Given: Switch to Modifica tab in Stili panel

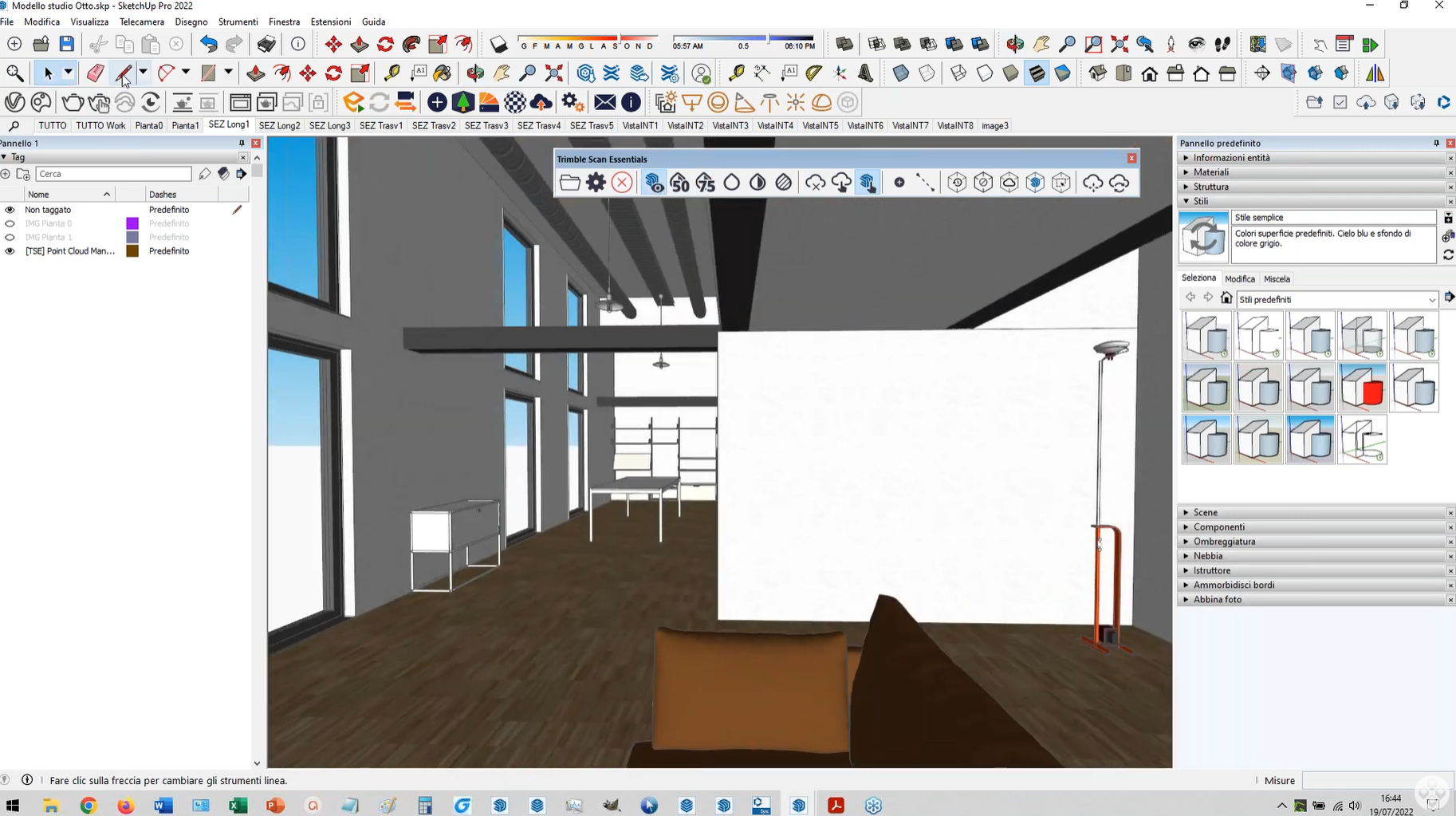Looking at the screenshot, I should click(1239, 279).
